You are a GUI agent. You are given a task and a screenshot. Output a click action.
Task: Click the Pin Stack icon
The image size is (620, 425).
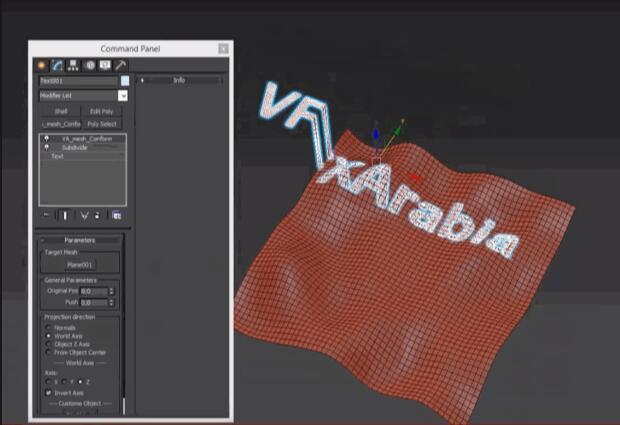coord(46,215)
